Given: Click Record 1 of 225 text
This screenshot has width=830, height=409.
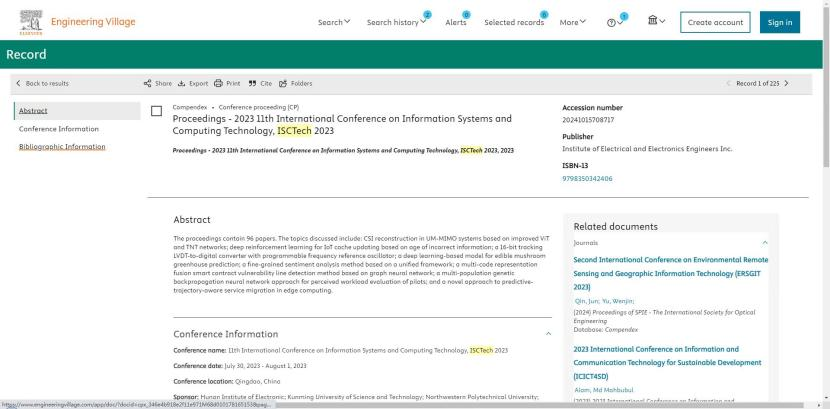Looking at the screenshot, I should point(757,84).
